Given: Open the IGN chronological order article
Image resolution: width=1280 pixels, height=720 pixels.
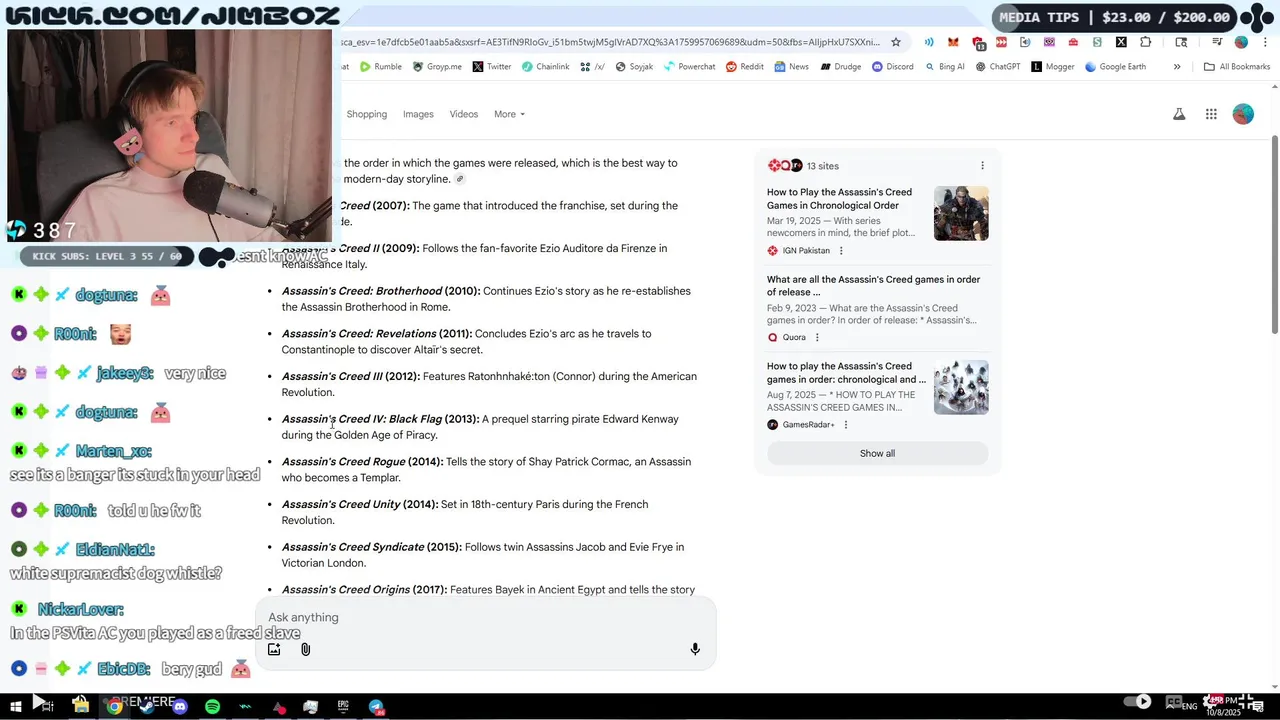Looking at the screenshot, I should 840,199.
